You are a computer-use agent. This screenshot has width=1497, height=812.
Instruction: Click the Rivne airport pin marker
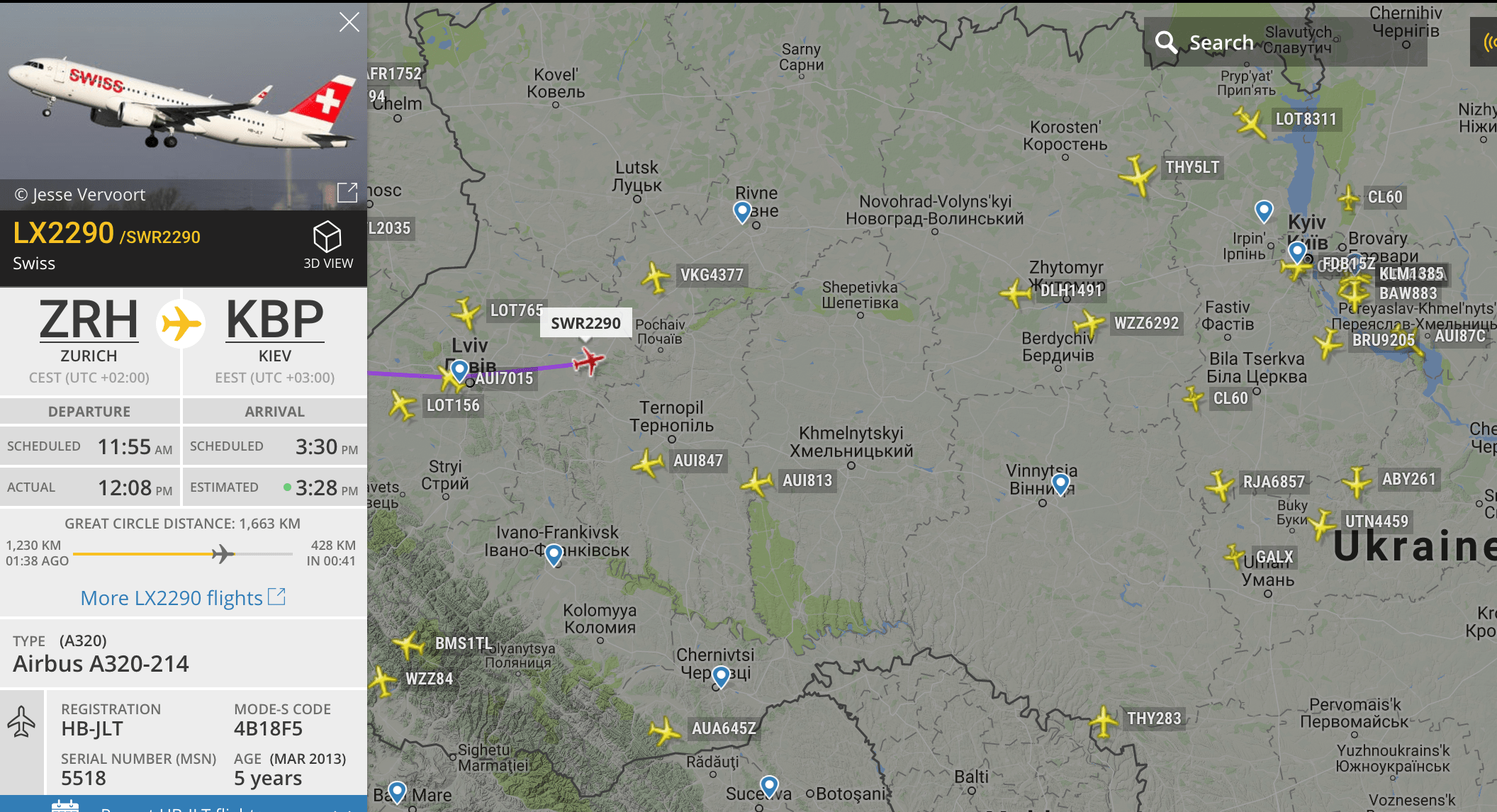742,212
